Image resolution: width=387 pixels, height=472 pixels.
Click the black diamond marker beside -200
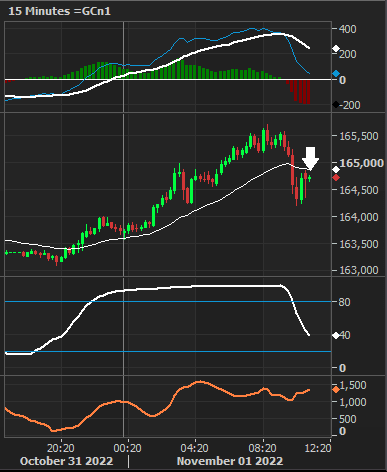click(x=336, y=105)
